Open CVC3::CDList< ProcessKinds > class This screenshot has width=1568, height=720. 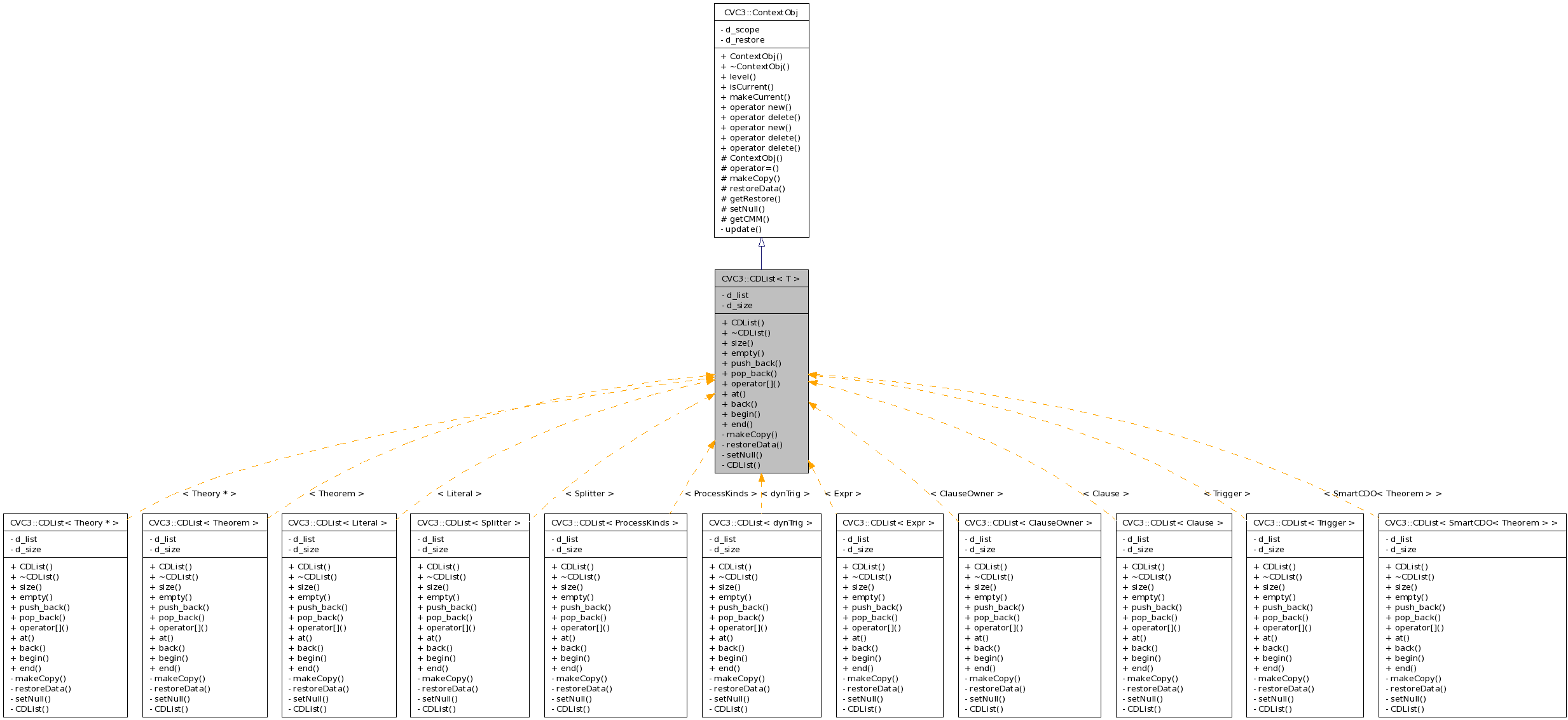click(x=615, y=522)
